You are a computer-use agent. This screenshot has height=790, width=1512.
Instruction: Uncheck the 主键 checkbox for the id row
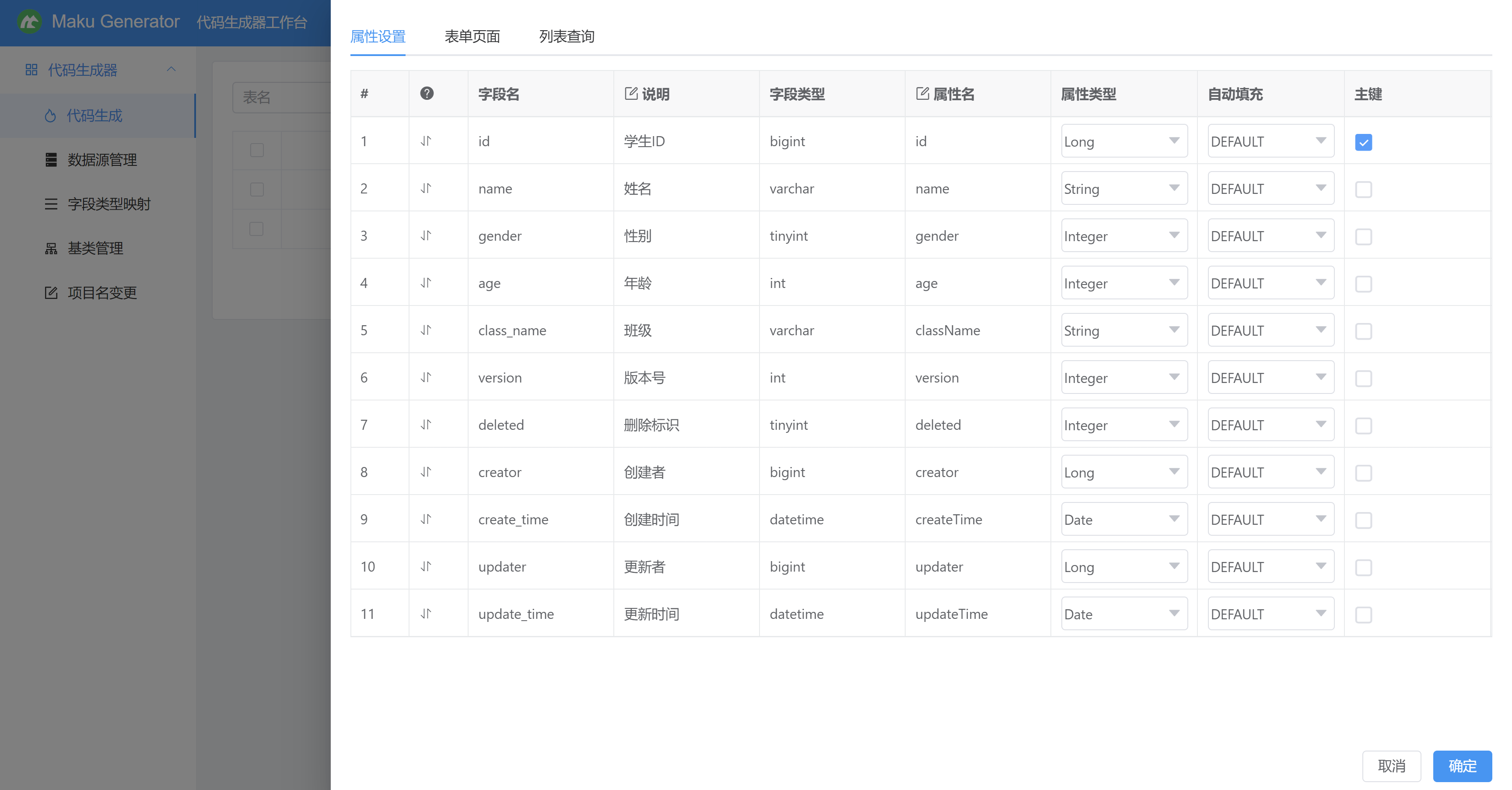(1364, 141)
